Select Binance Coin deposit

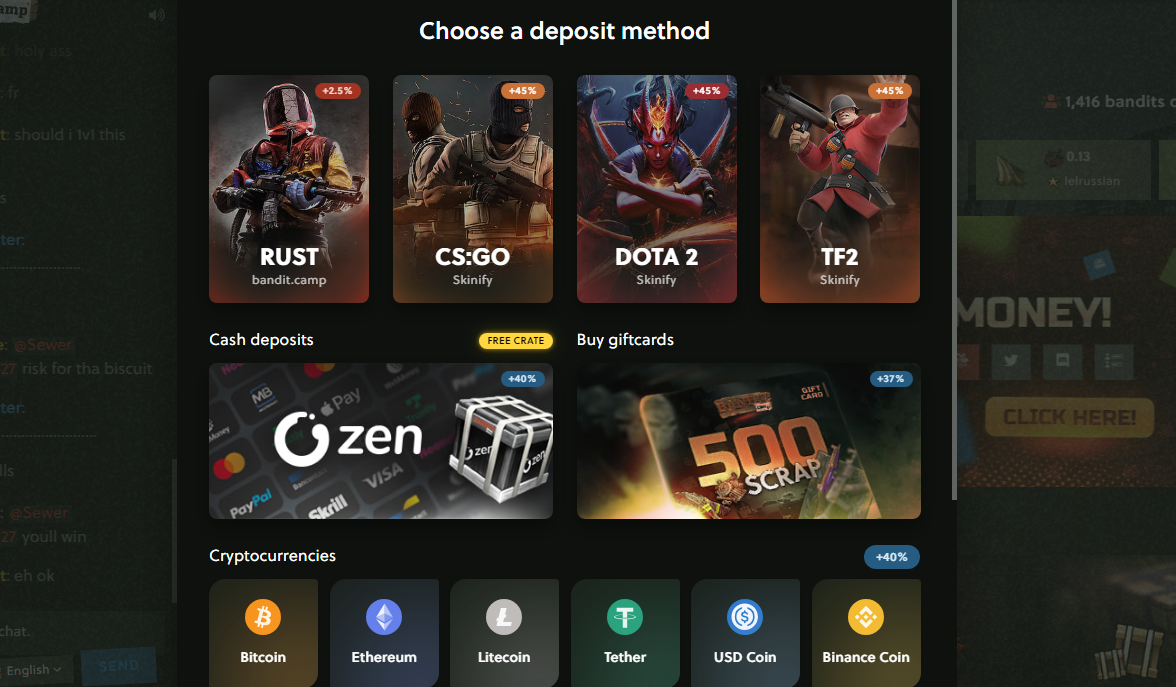866,633
